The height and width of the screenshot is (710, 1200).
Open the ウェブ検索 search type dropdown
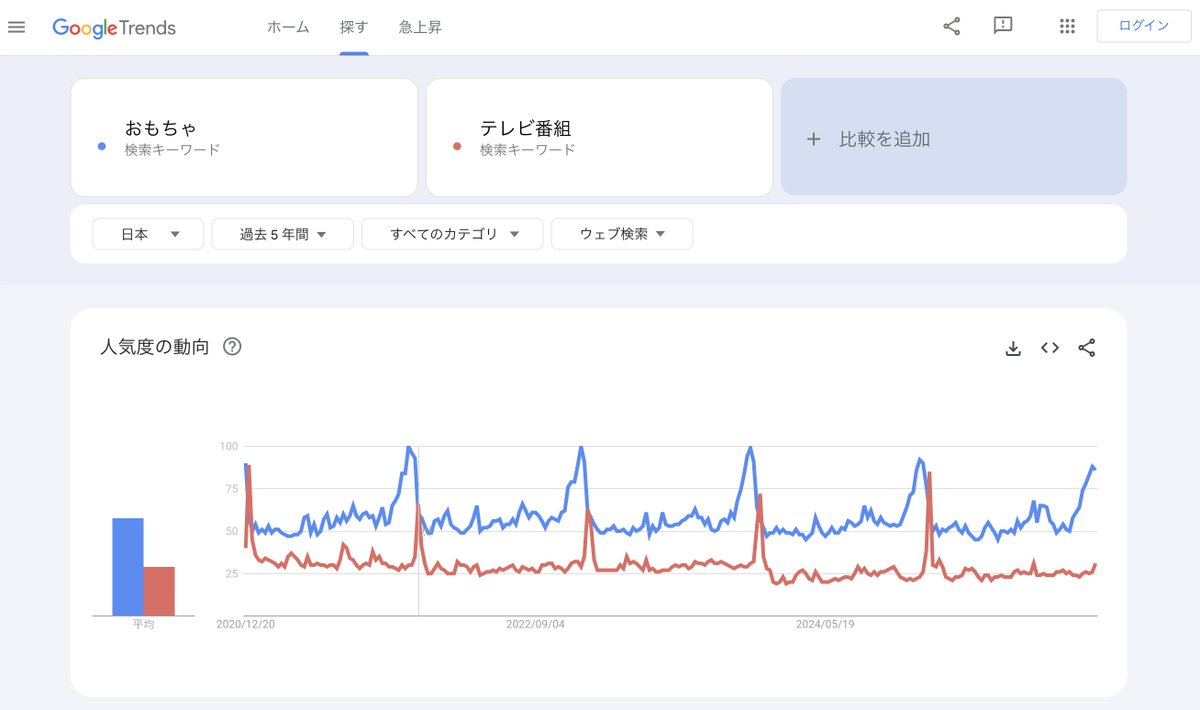coord(622,234)
